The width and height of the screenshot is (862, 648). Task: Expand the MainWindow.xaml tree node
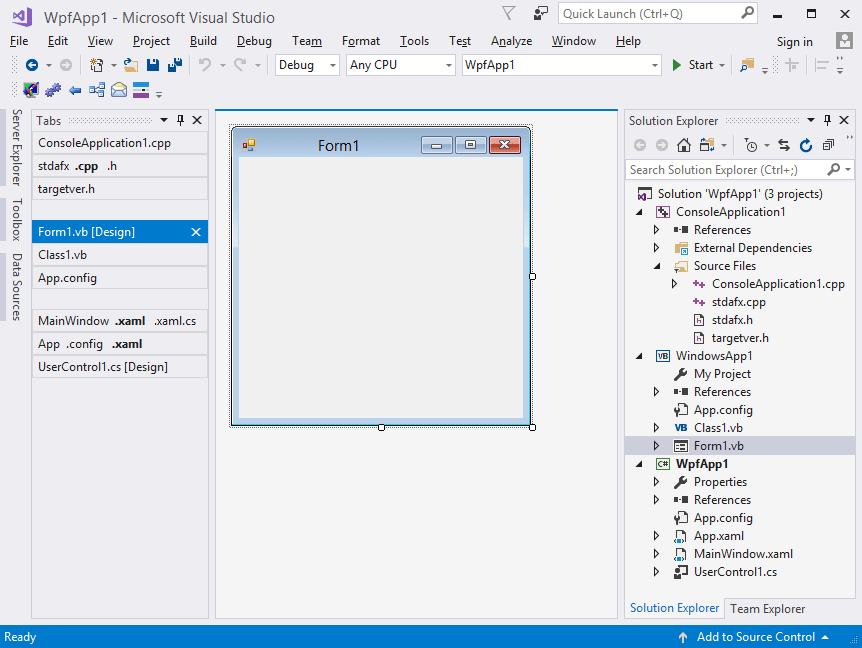[x=657, y=554]
